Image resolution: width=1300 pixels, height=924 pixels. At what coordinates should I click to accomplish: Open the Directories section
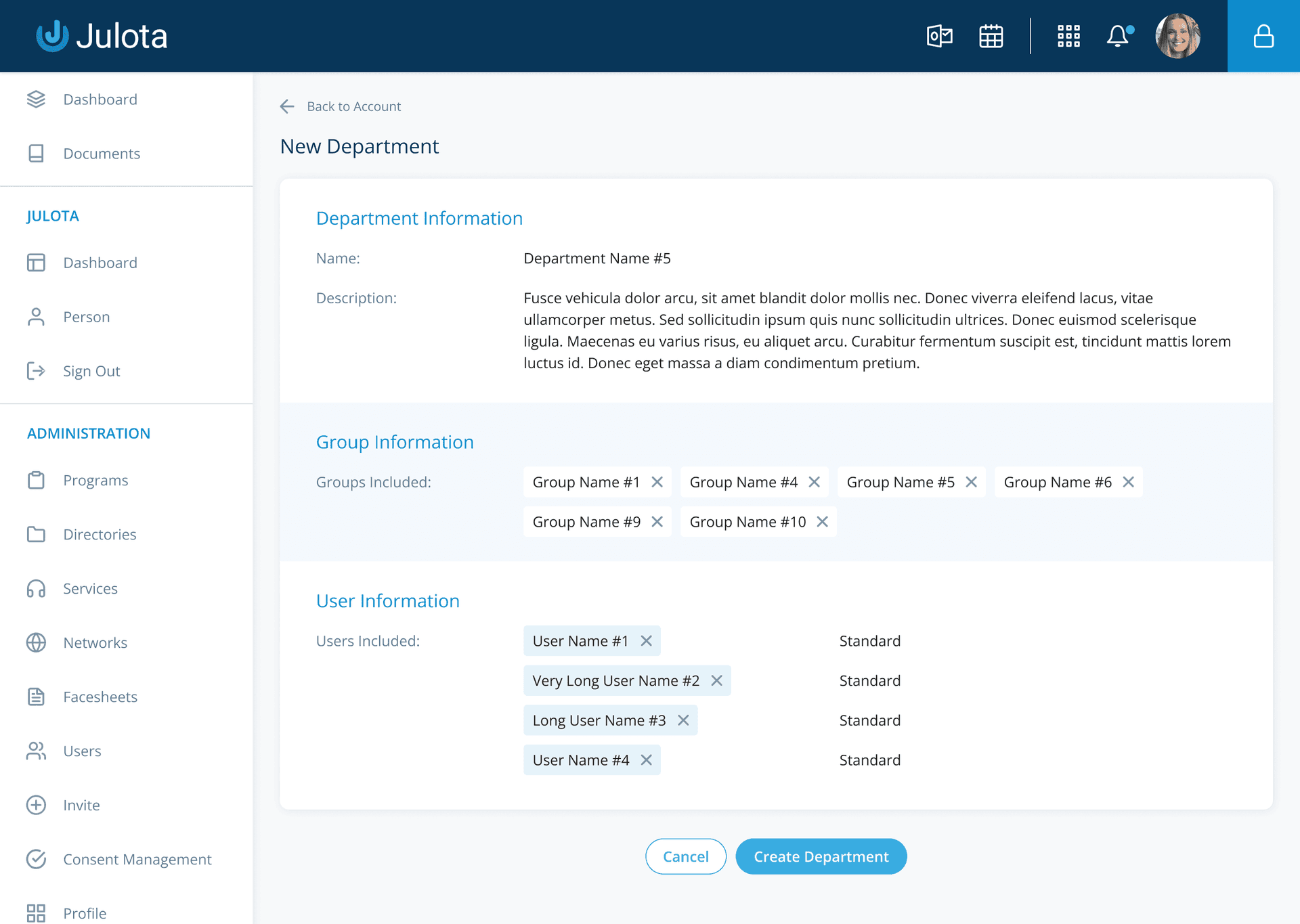coord(100,534)
